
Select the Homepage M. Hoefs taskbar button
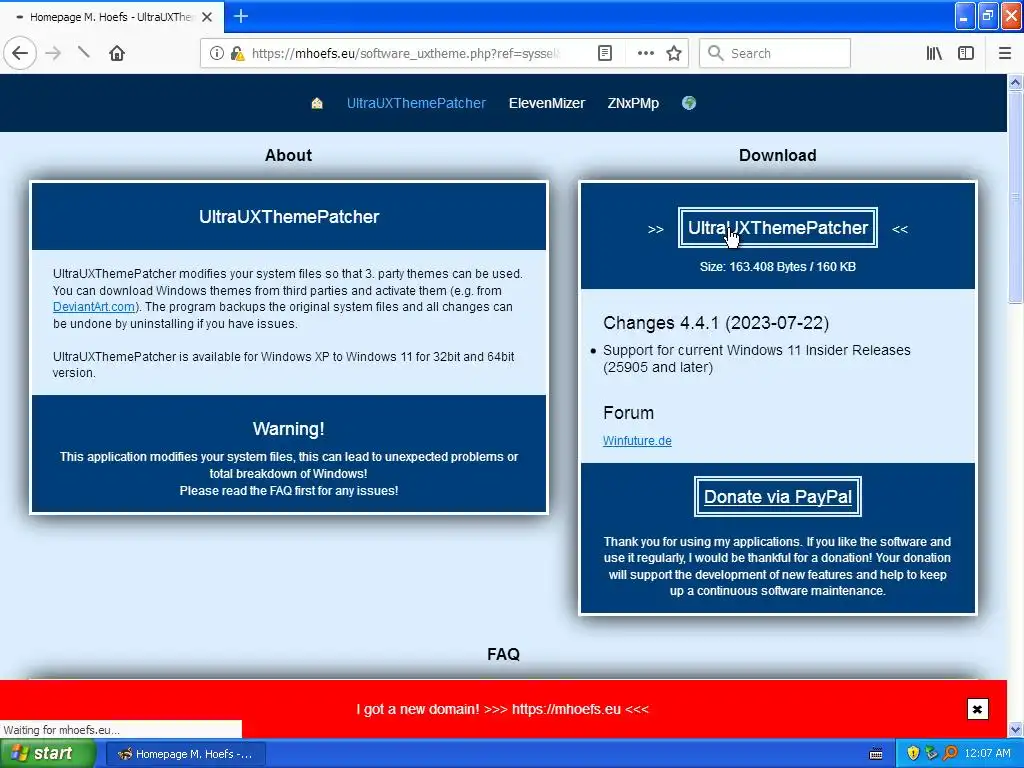185,754
